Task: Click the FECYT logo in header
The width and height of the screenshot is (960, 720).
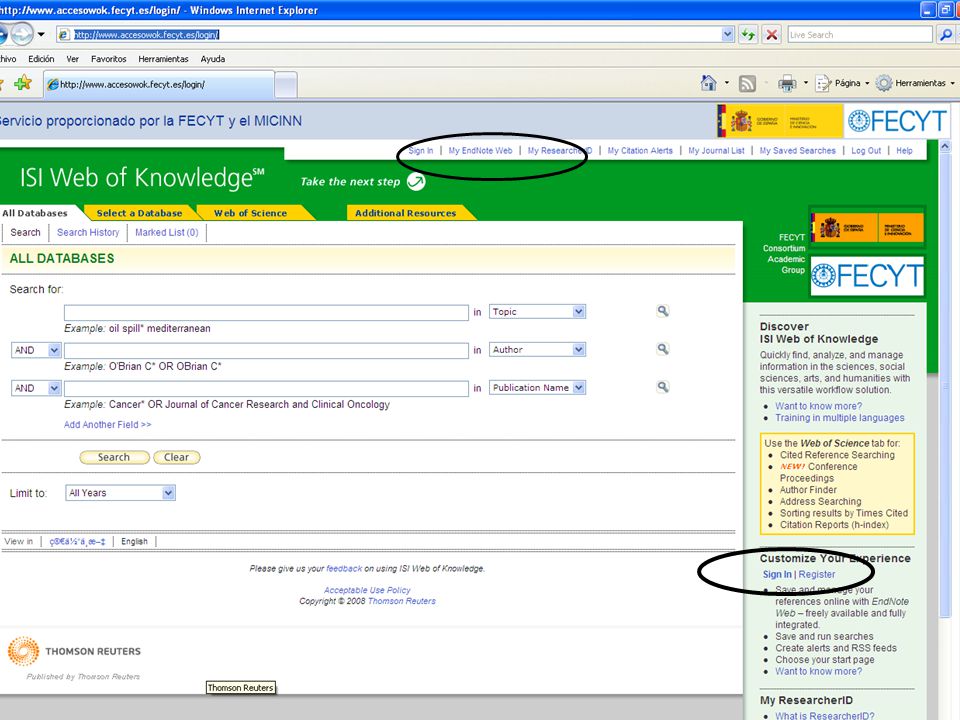Action: tap(897, 121)
